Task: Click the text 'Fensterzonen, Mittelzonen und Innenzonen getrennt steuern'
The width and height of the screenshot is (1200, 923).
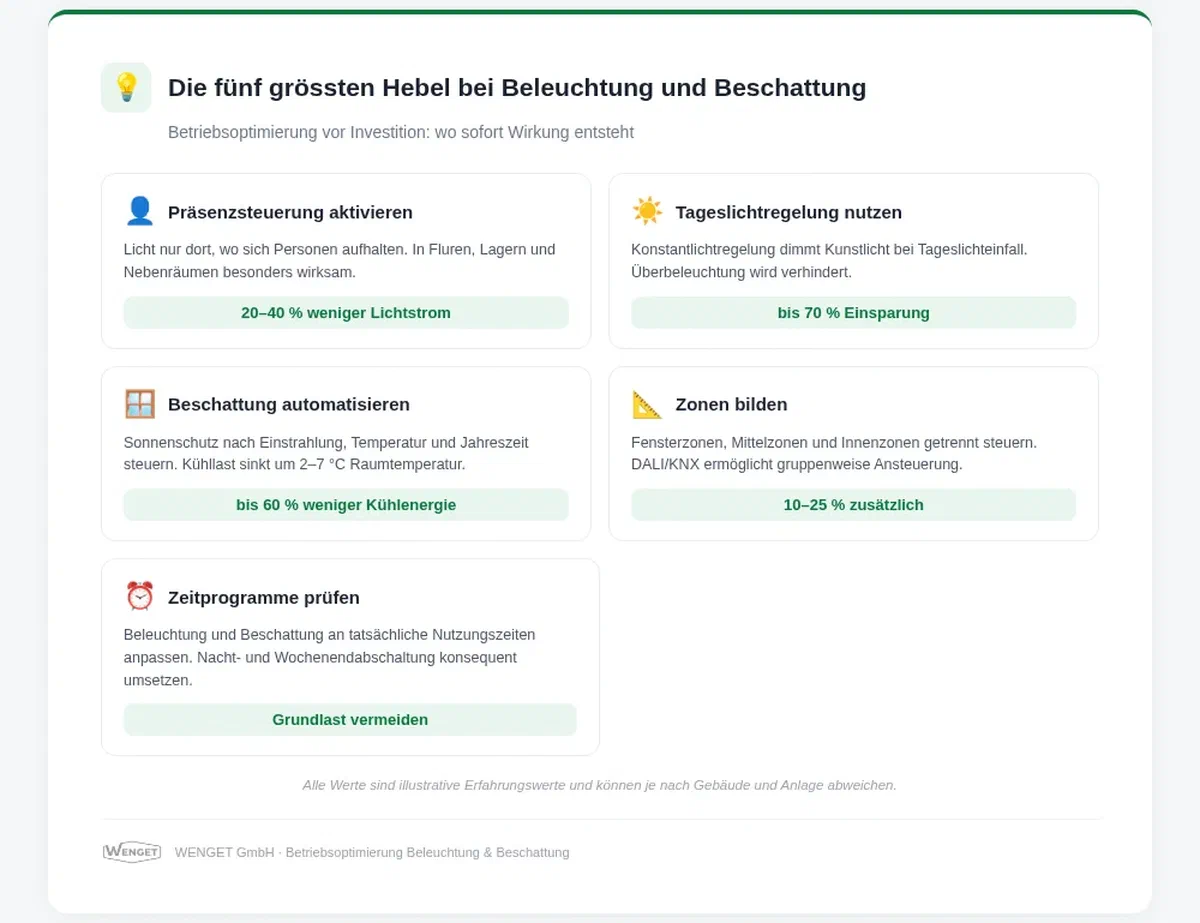Action: [x=834, y=442]
